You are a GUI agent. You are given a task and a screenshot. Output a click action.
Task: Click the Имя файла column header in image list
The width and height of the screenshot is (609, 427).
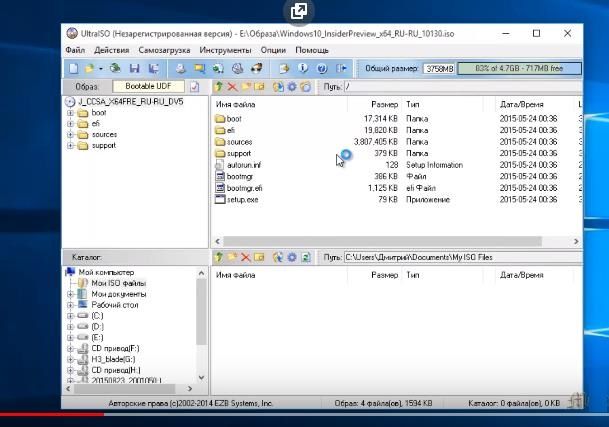280,104
